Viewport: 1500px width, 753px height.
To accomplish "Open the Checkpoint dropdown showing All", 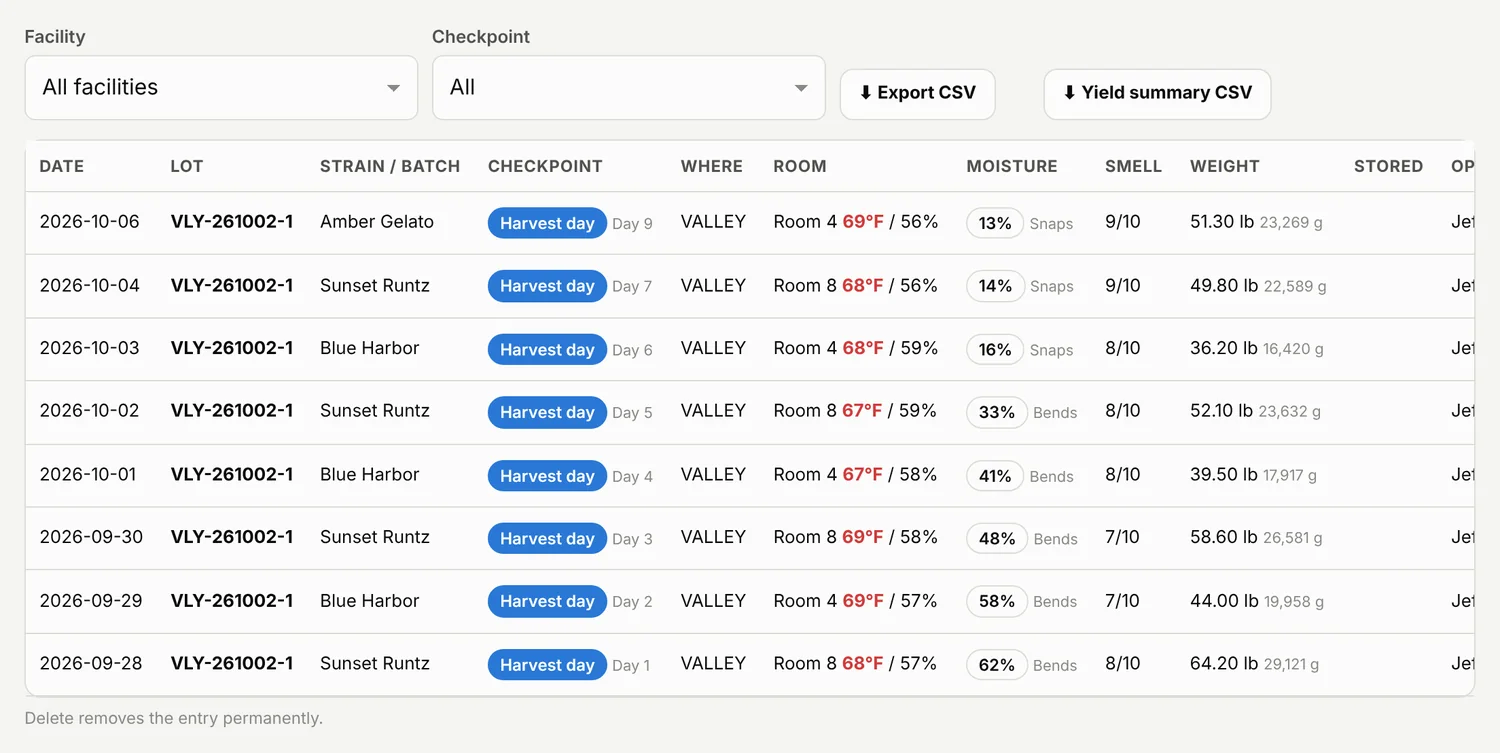I will point(628,88).
